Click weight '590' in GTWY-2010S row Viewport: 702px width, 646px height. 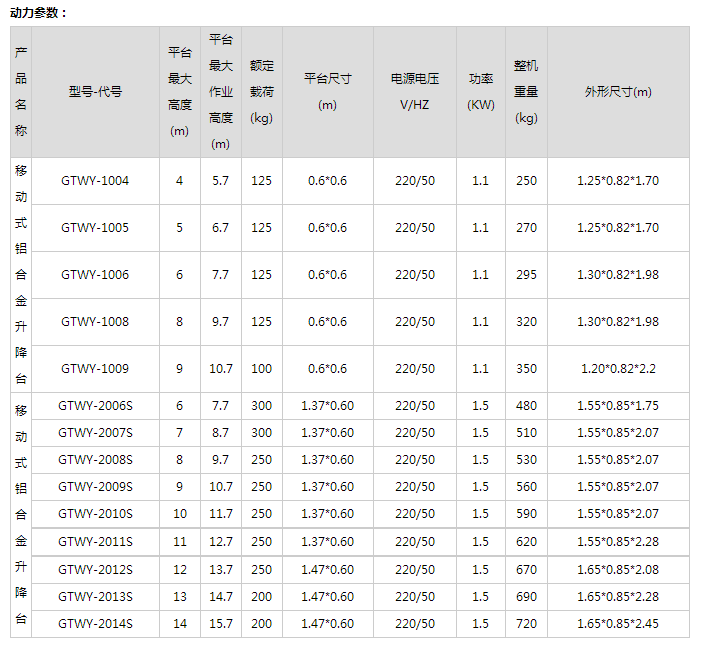pos(526,513)
